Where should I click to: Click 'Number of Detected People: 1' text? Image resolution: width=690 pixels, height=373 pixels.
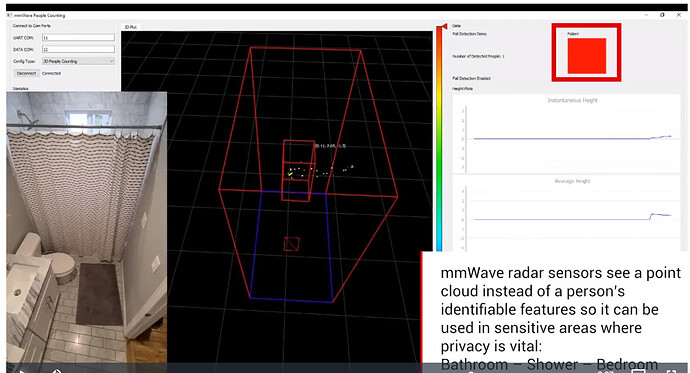(478, 56)
